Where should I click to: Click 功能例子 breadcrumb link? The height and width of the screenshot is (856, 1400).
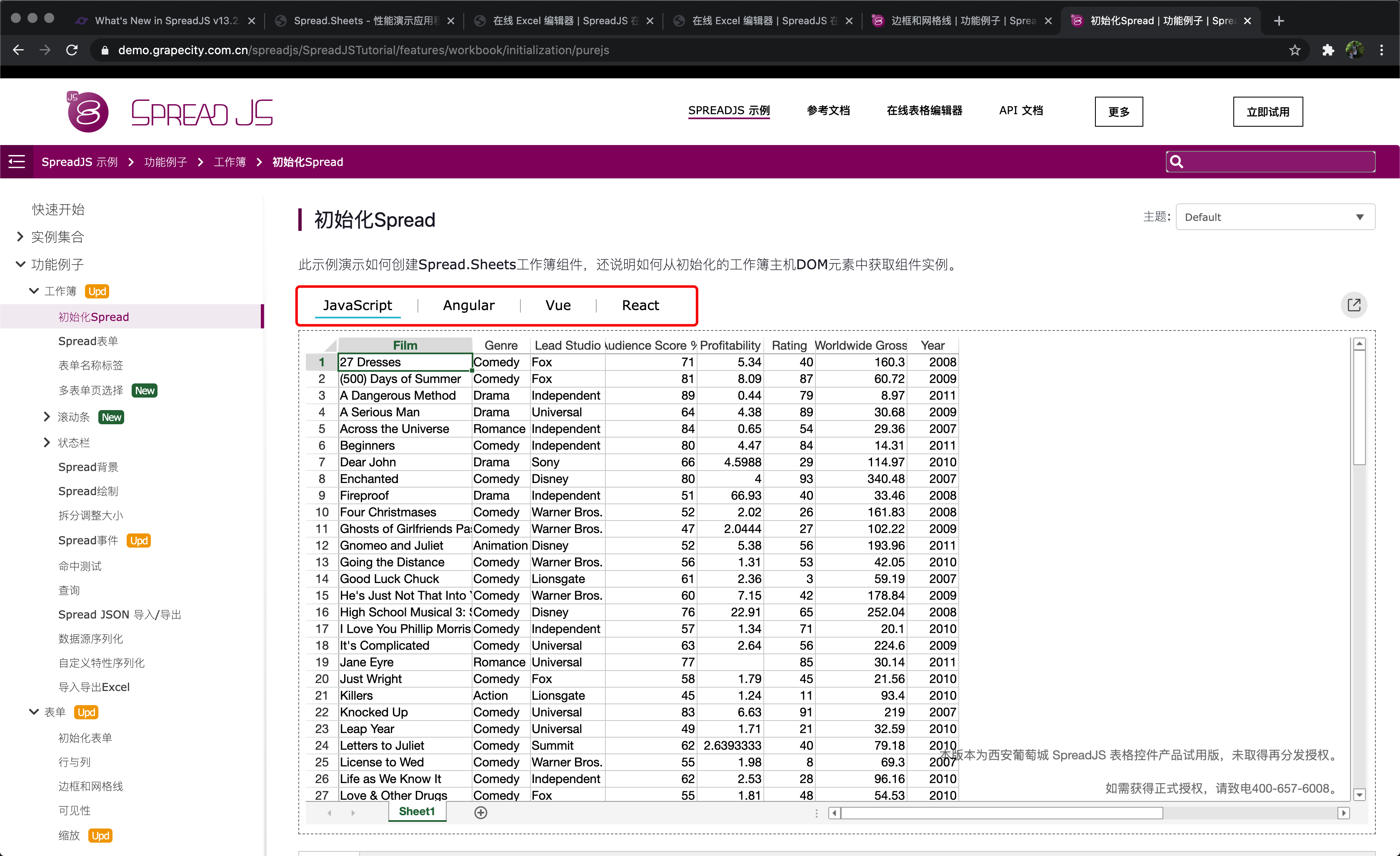(x=165, y=162)
